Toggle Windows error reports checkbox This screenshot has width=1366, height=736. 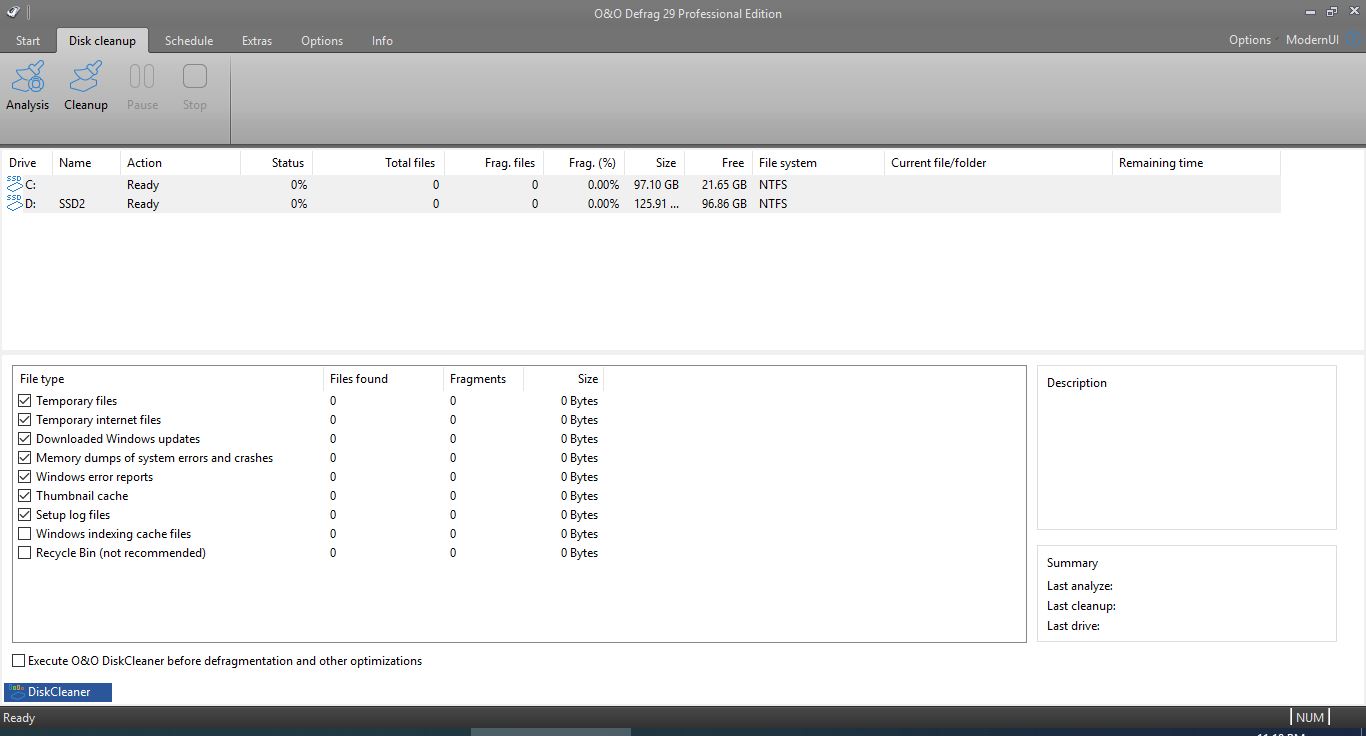coord(25,477)
